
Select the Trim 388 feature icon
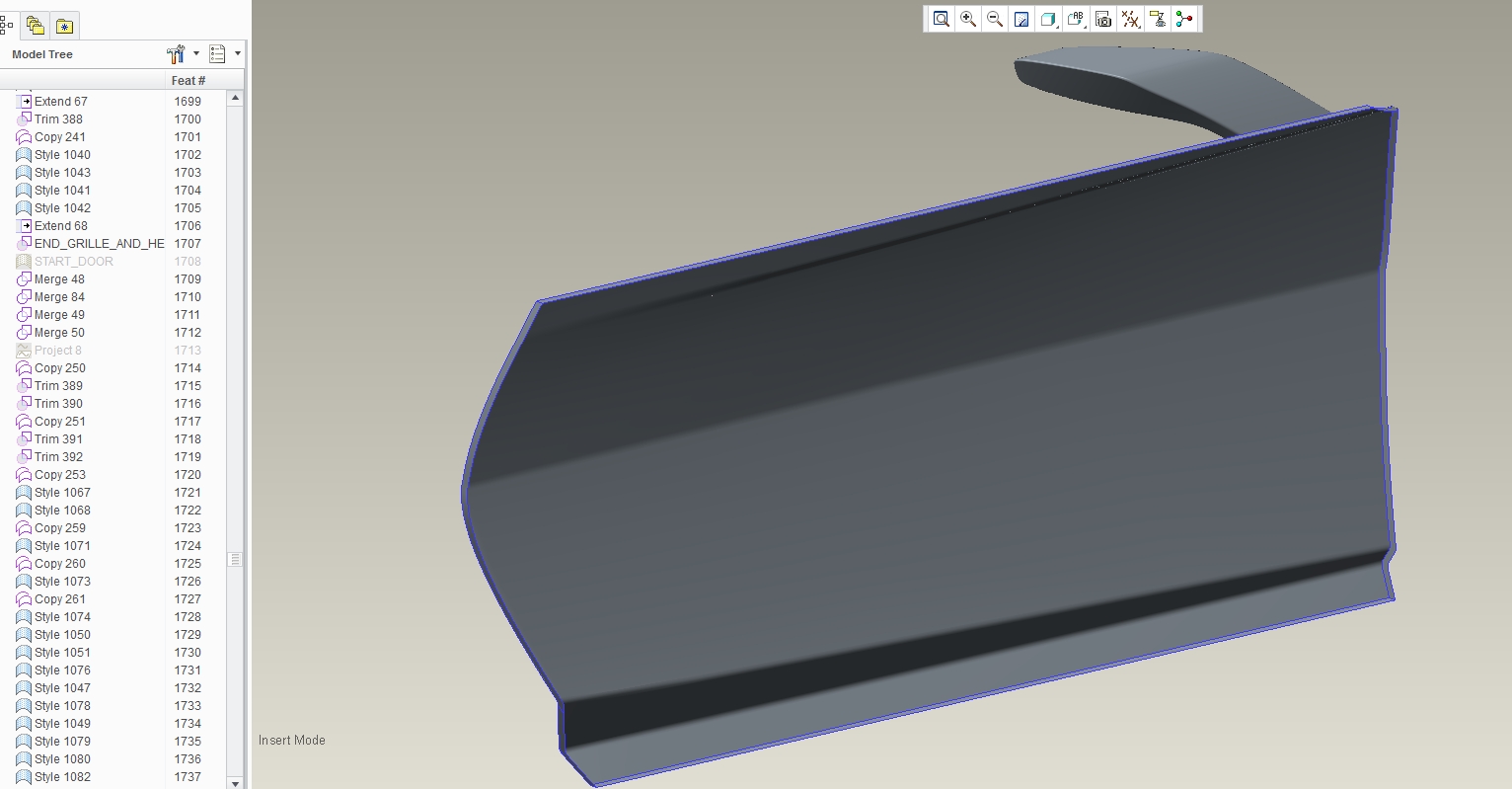click(x=25, y=119)
